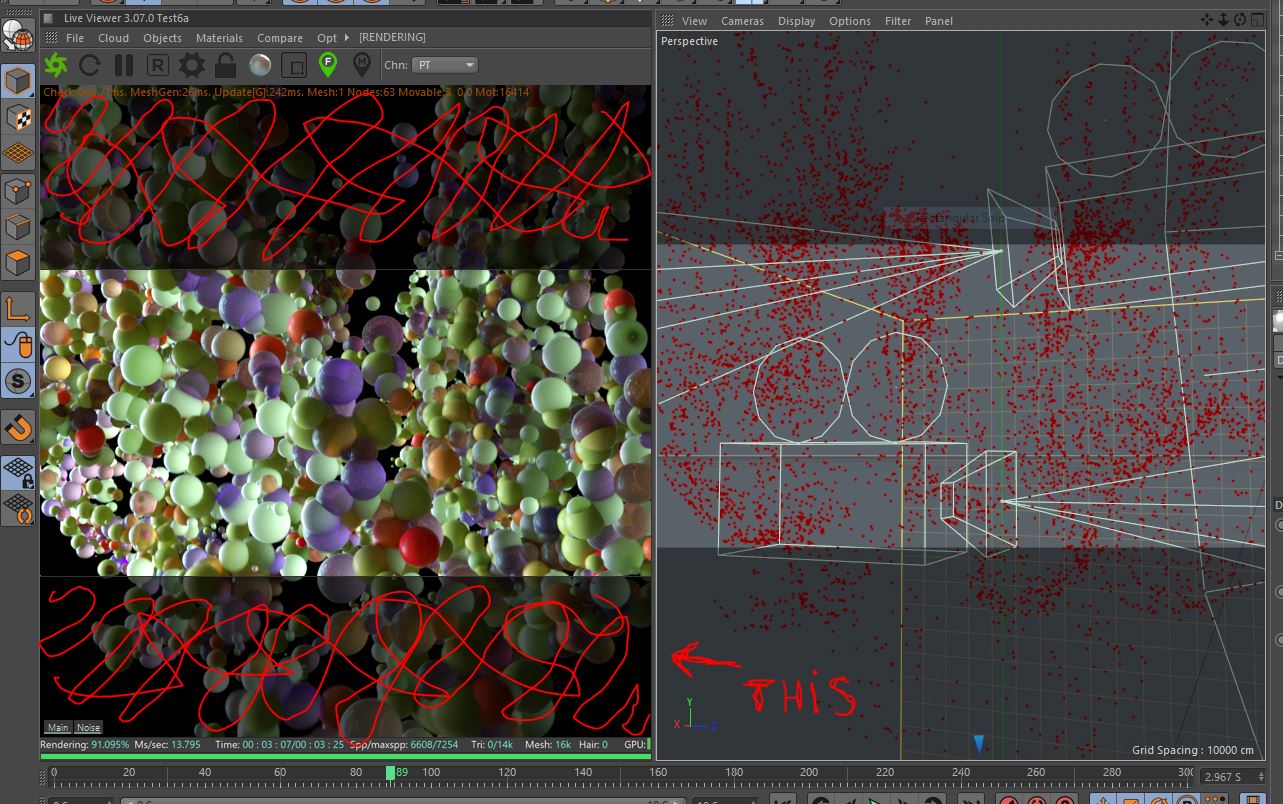Pause the Live Viewer rendering

(124, 66)
